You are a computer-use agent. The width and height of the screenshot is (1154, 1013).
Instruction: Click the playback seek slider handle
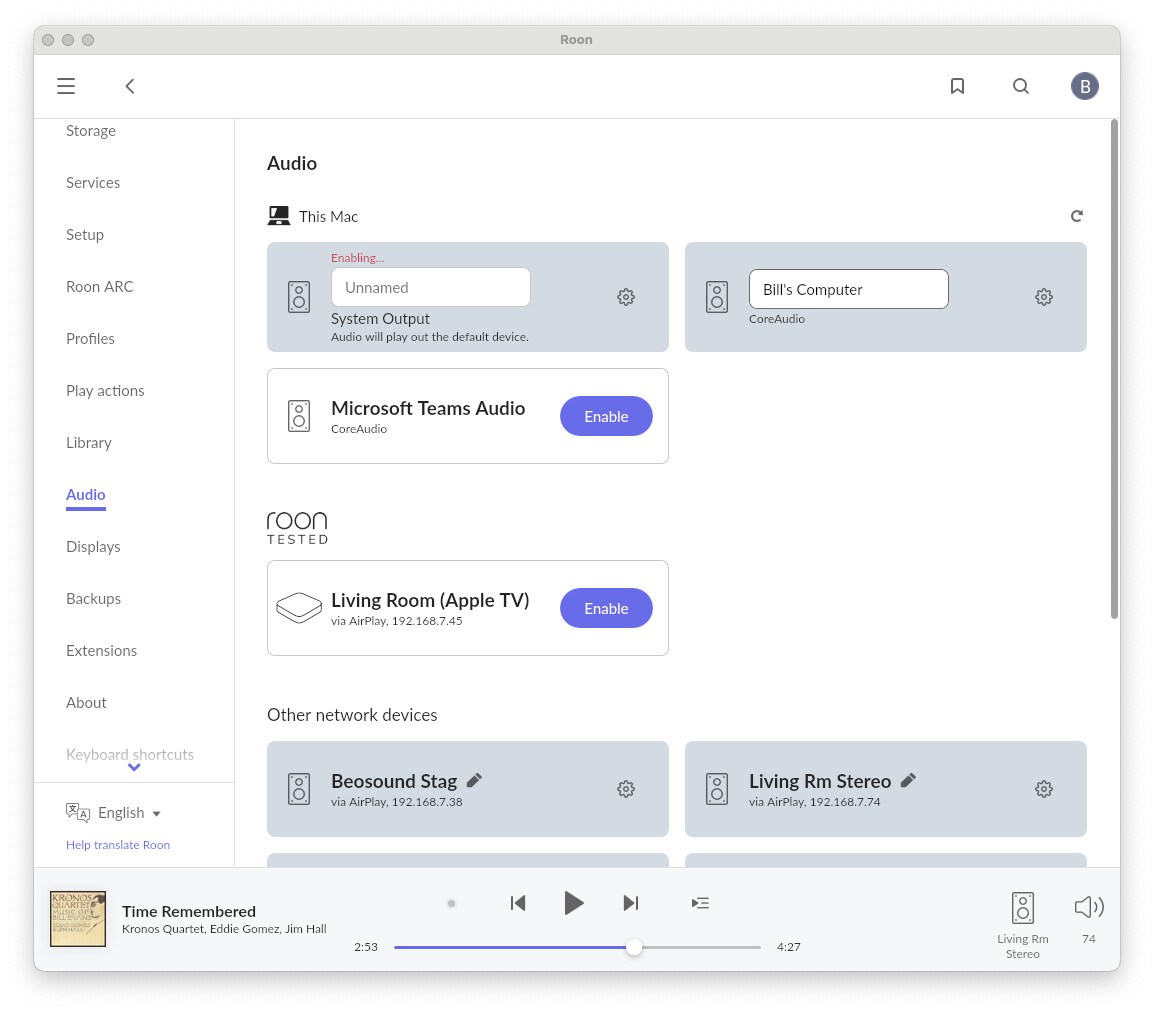pos(634,947)
